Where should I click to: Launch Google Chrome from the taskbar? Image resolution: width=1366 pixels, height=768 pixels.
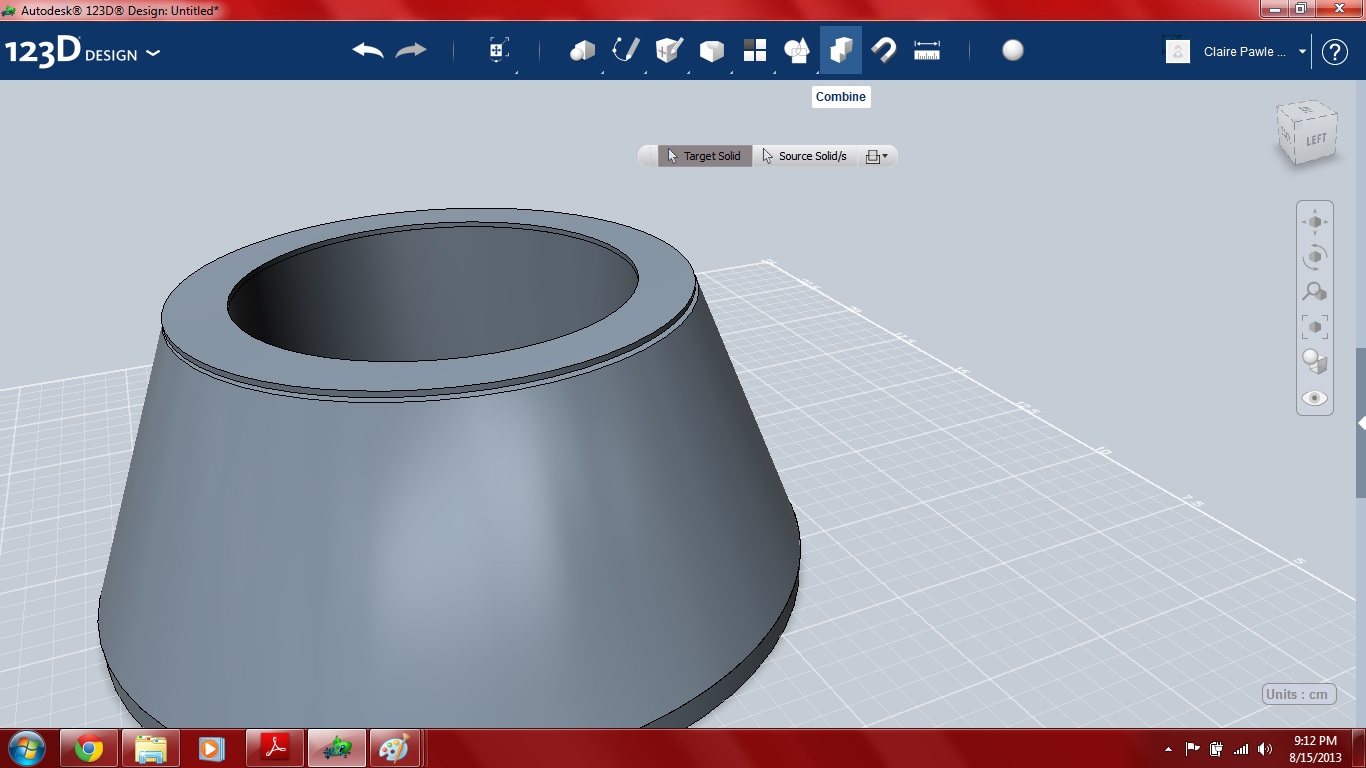89,748
